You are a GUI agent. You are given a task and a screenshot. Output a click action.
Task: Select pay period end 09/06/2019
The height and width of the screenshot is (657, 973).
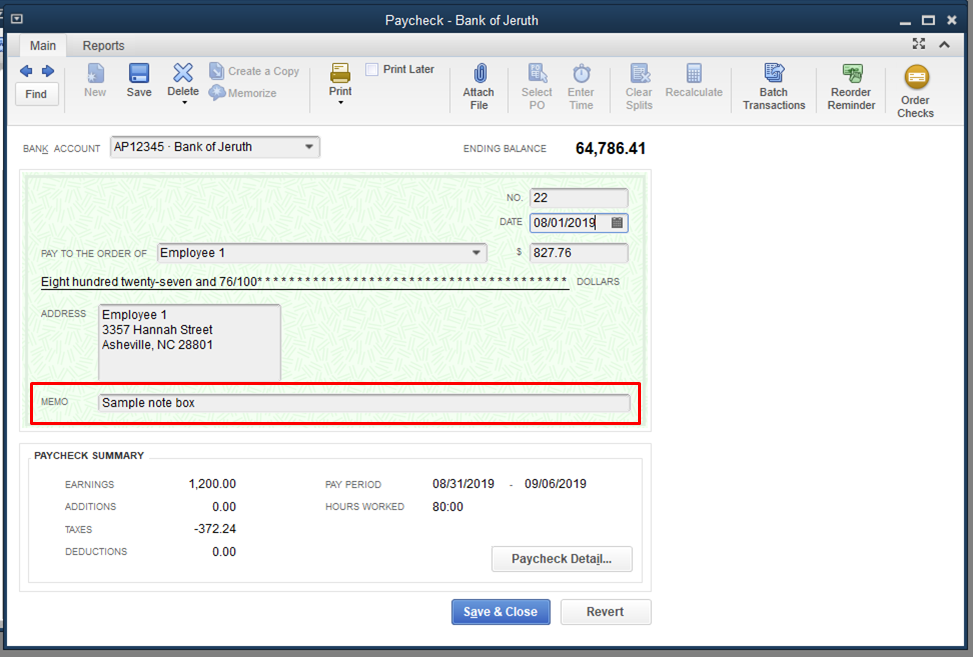555,484
